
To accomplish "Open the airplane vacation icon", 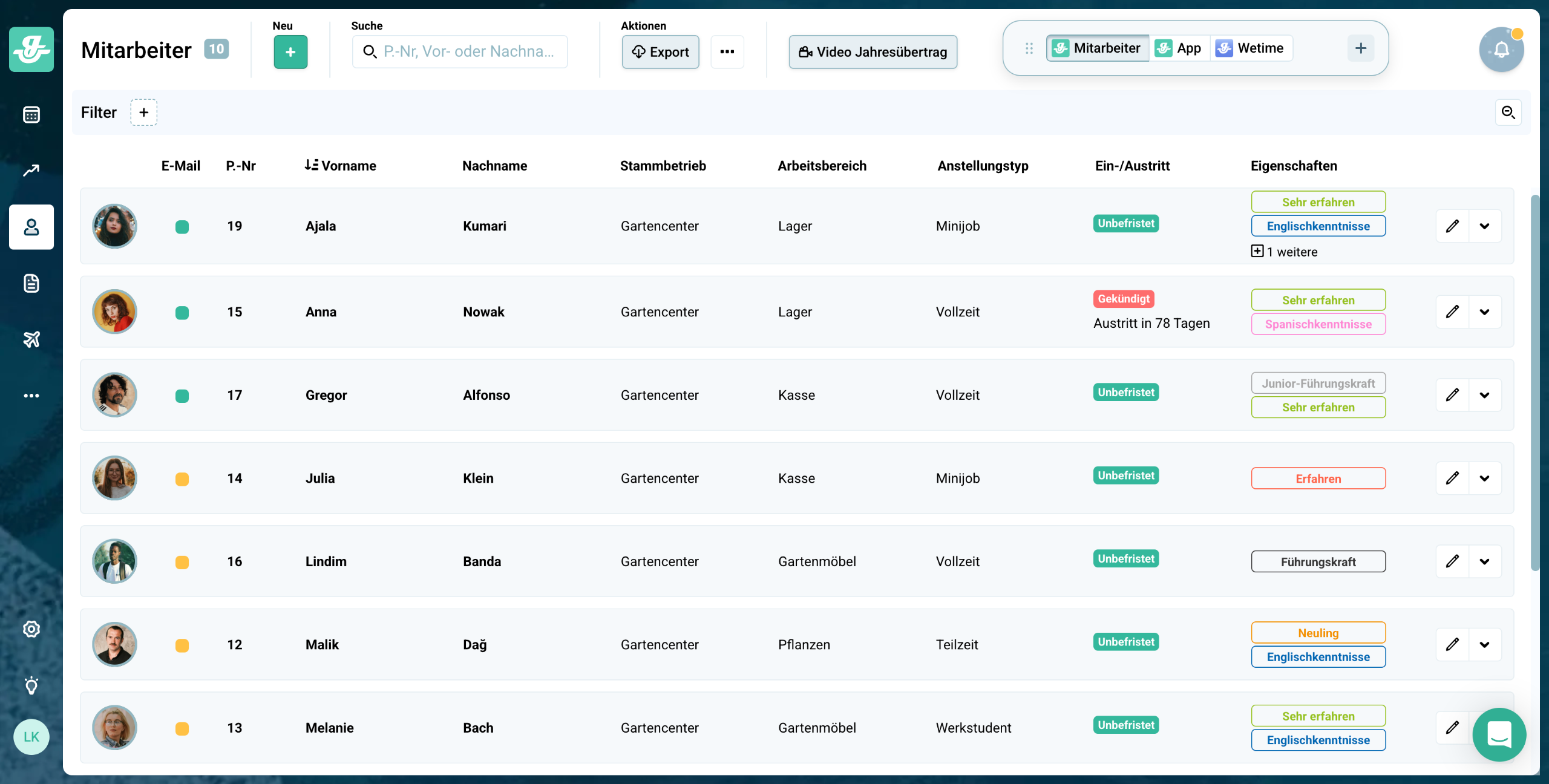I will tap(31, 339).
